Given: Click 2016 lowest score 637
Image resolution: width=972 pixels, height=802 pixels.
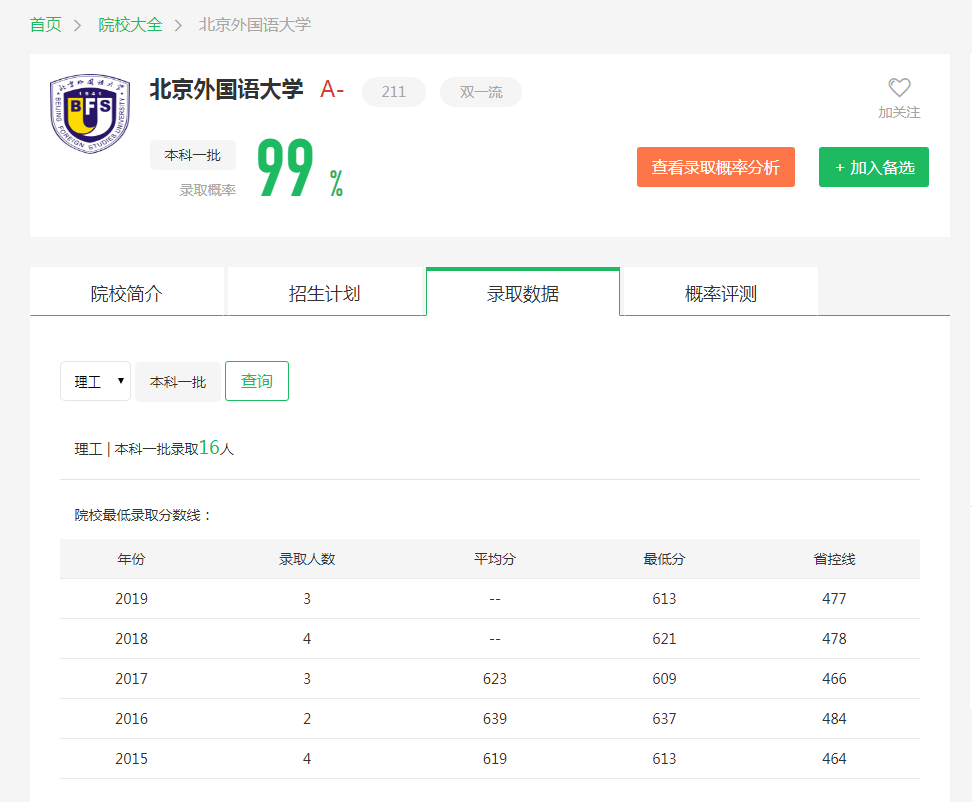Looking at the screenshot, I should click(x=664, y=718).
